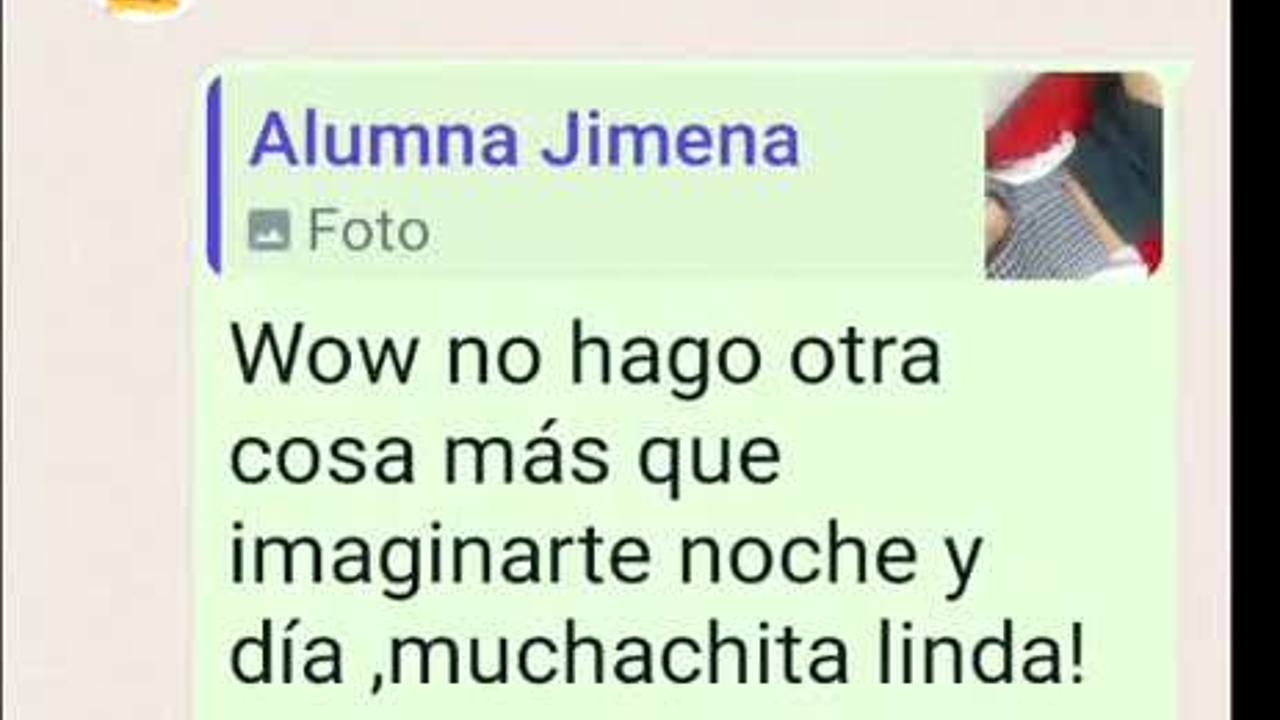
Task: Tap the word día in last line
Action: 286,658
